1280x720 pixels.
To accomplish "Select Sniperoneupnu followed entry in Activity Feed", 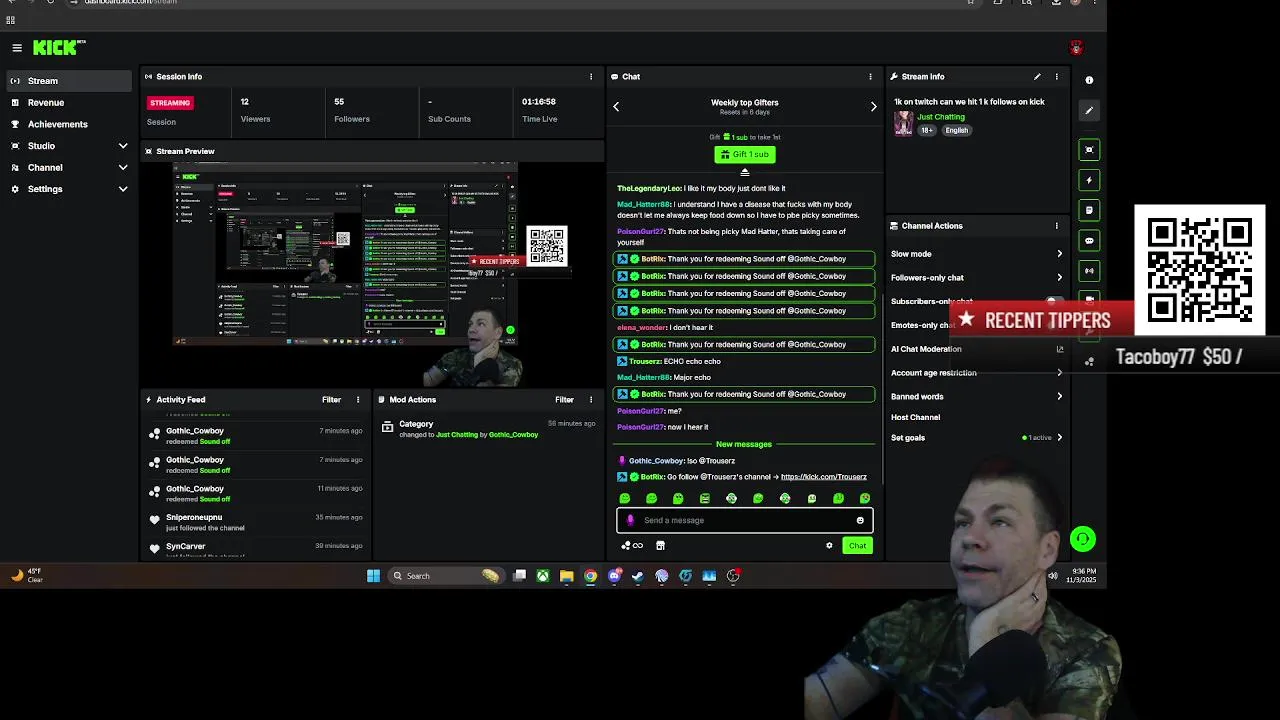I will [x=255, y=522].
